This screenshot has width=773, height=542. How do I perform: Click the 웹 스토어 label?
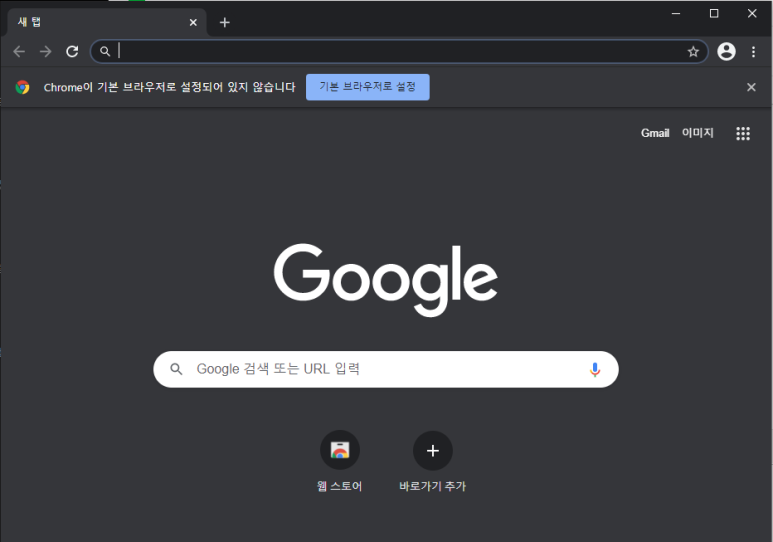tap(340, 486)
